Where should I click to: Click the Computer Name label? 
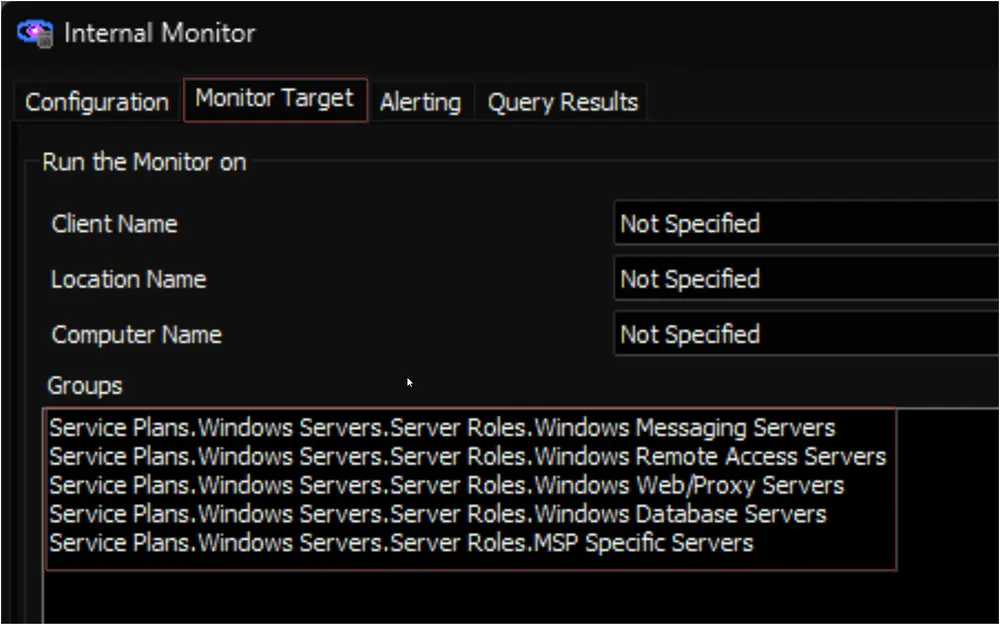click(136, 335)
